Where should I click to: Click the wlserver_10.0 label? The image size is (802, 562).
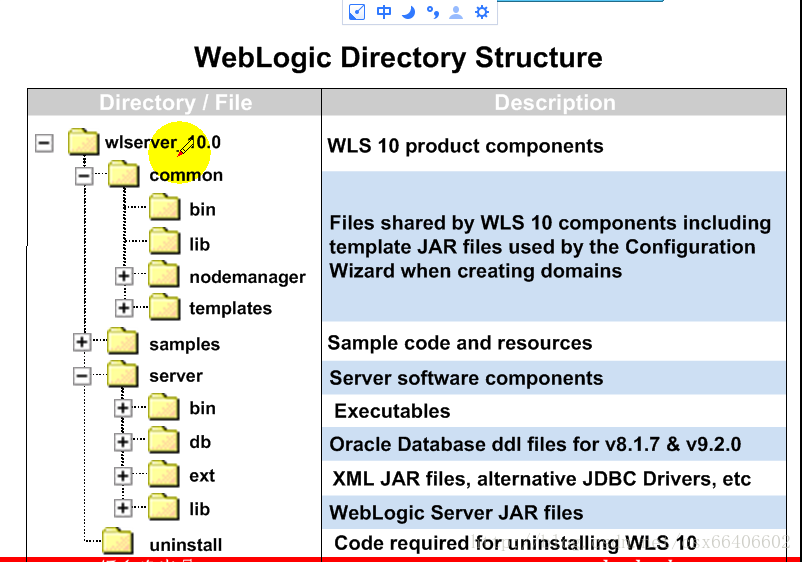click(163, 142)
